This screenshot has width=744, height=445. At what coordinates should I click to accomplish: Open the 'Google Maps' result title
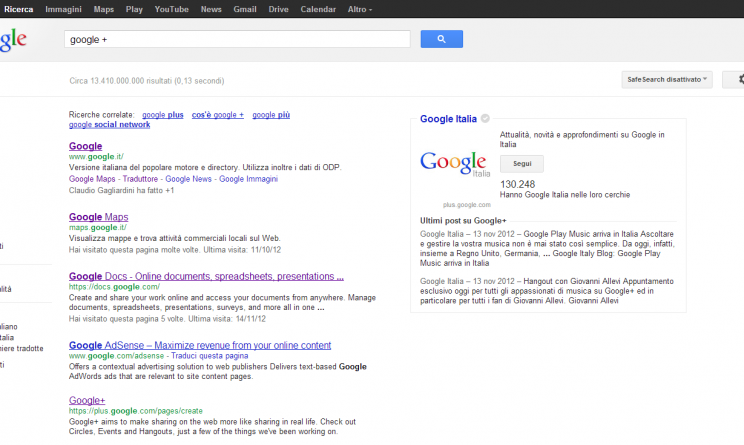coord(98,217)
